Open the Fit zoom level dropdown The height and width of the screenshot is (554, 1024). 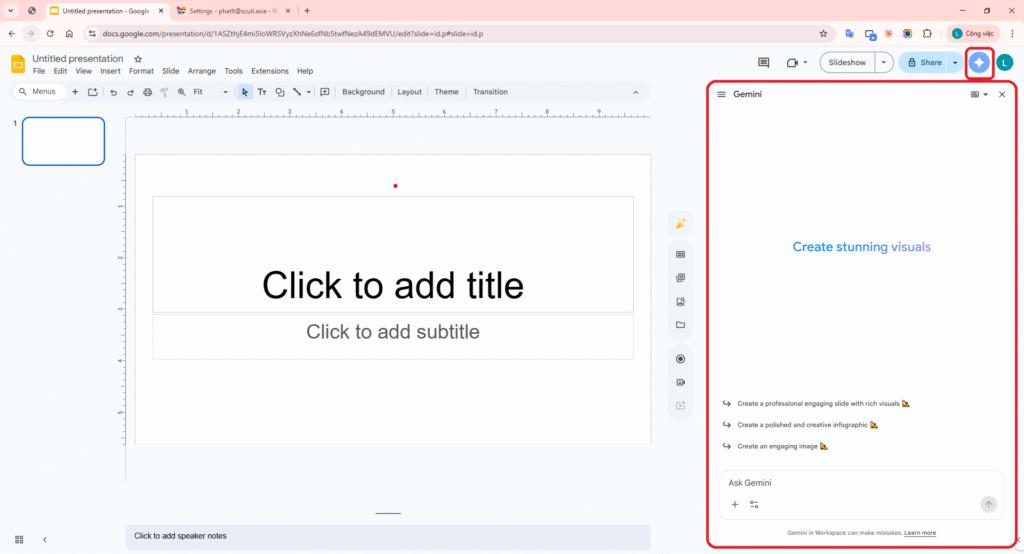click(x=210, y=92)
